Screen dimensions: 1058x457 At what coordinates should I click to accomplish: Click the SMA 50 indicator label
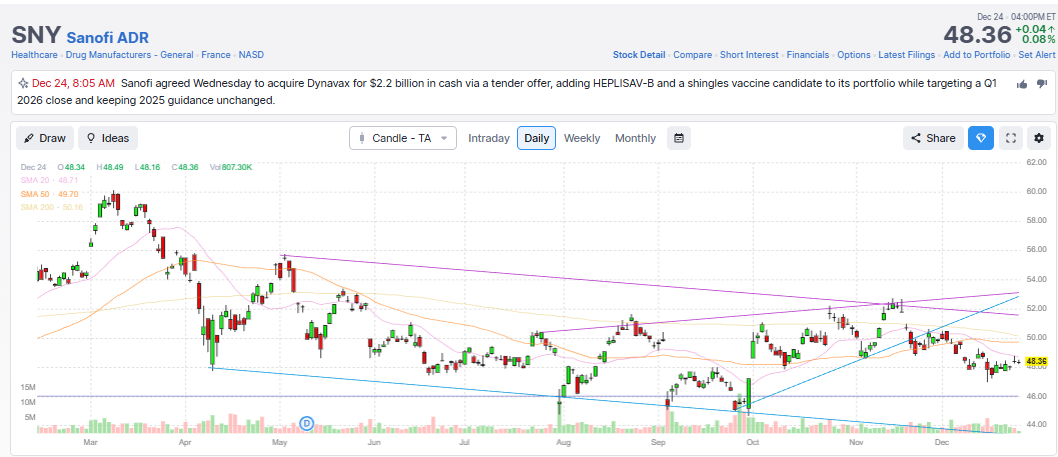pos(47,194)
